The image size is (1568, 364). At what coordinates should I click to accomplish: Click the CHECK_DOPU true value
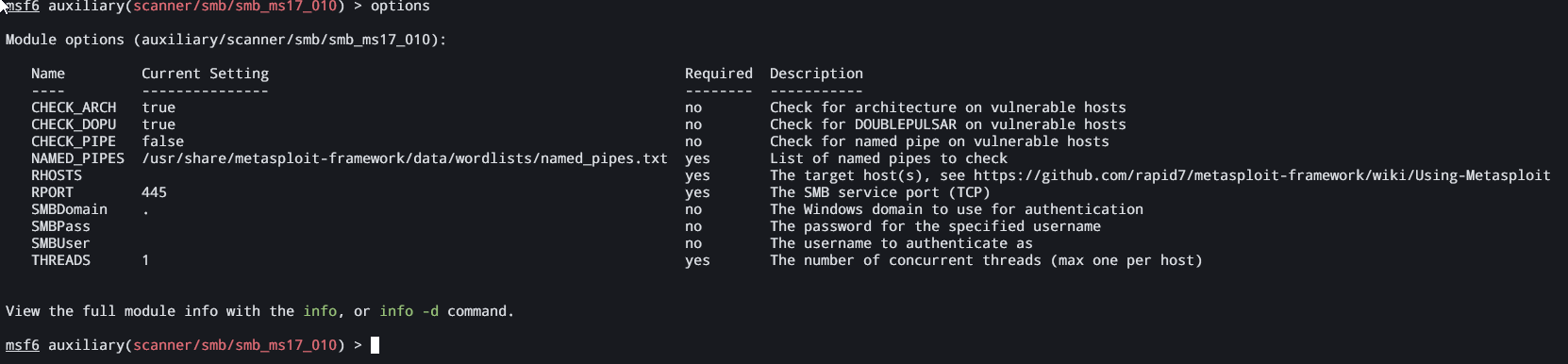point(158,124)
